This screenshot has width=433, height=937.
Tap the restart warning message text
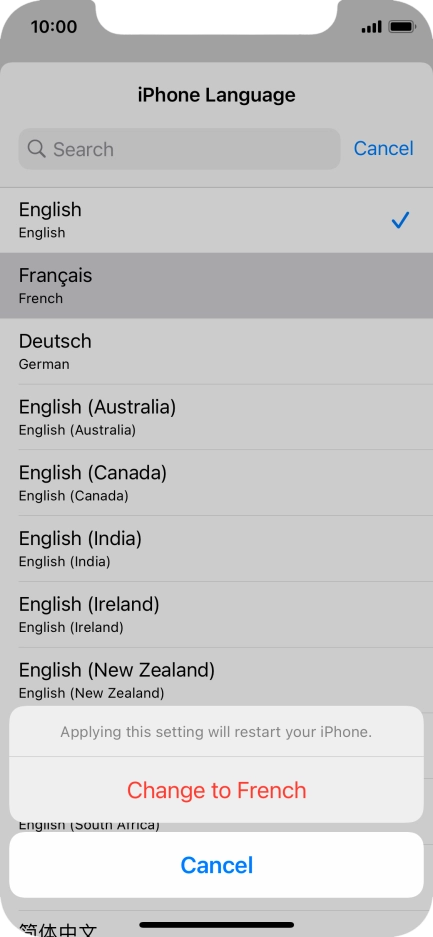point(216,731)
